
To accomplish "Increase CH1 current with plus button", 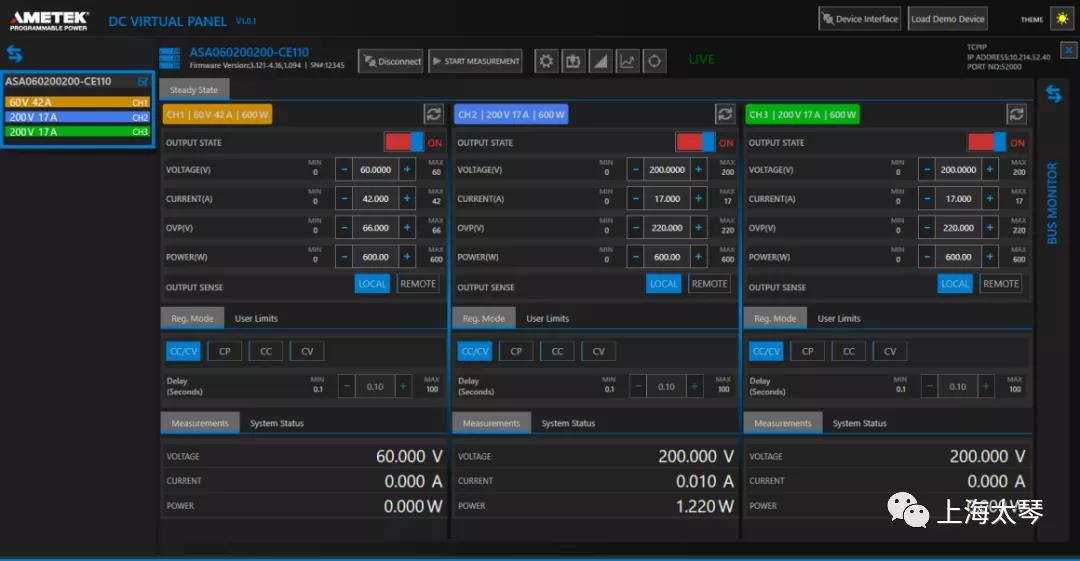I will point(407,198).
